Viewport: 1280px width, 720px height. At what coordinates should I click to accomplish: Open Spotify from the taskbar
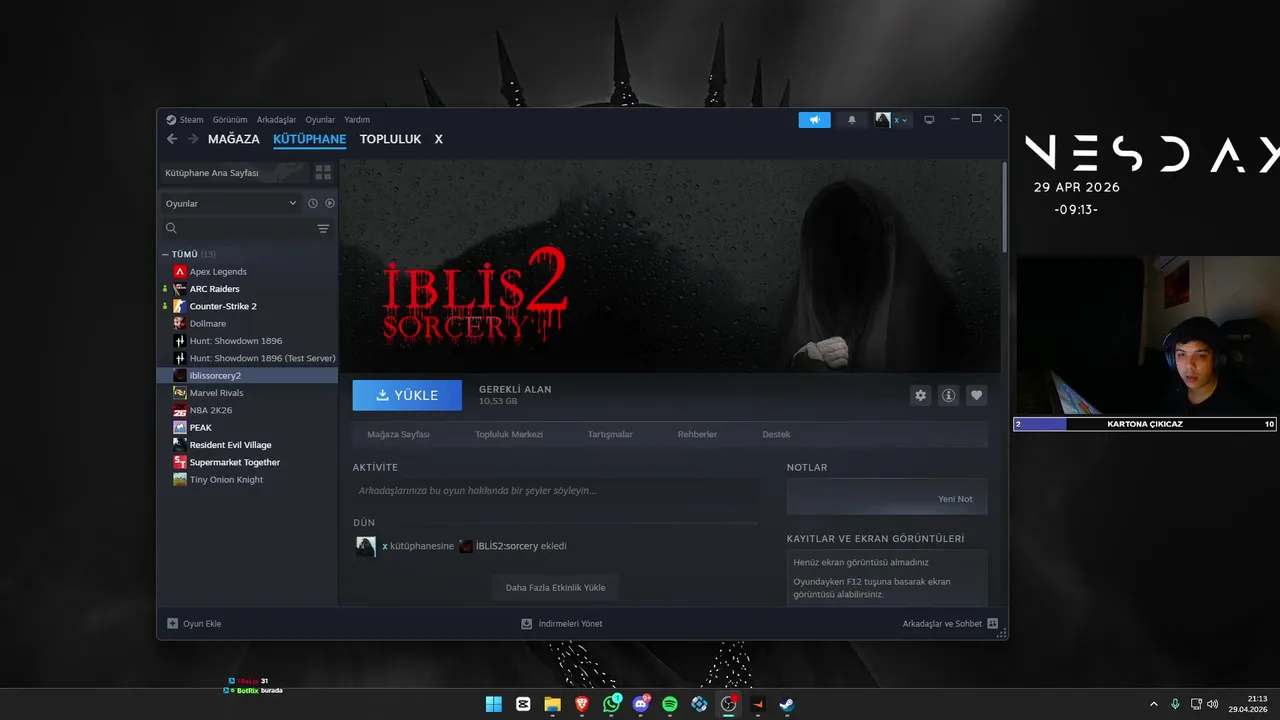670,704
